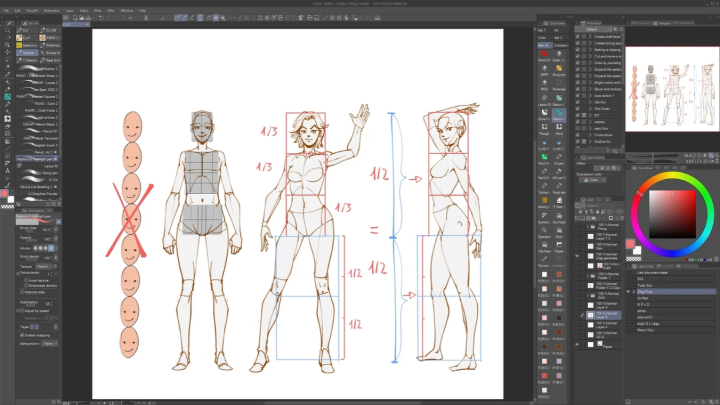Expand the Grid layer folder

click(587, 296)
